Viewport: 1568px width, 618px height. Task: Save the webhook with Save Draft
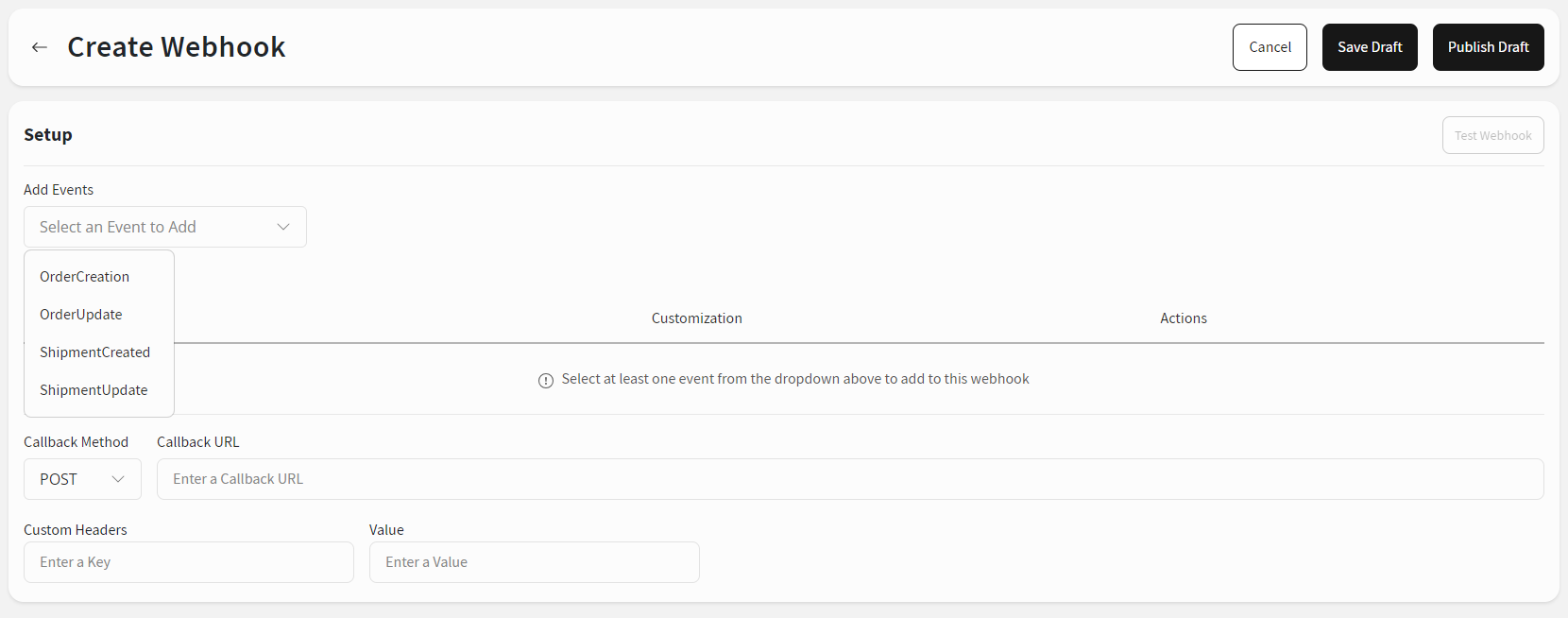point(1370,47)
